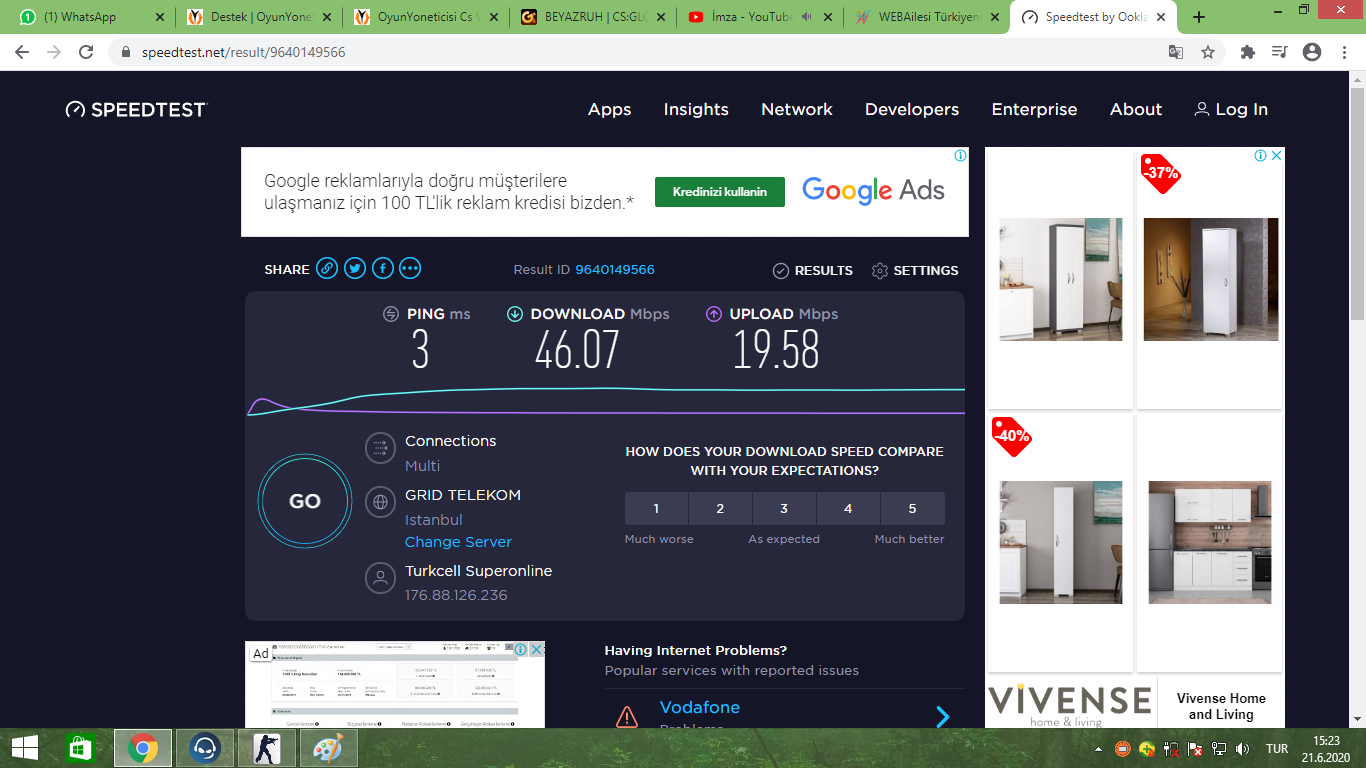Image resolution: width=1366 pixels, height=768 pixels.
Task: Open Windows Start menu
Action: coord(25,748)
